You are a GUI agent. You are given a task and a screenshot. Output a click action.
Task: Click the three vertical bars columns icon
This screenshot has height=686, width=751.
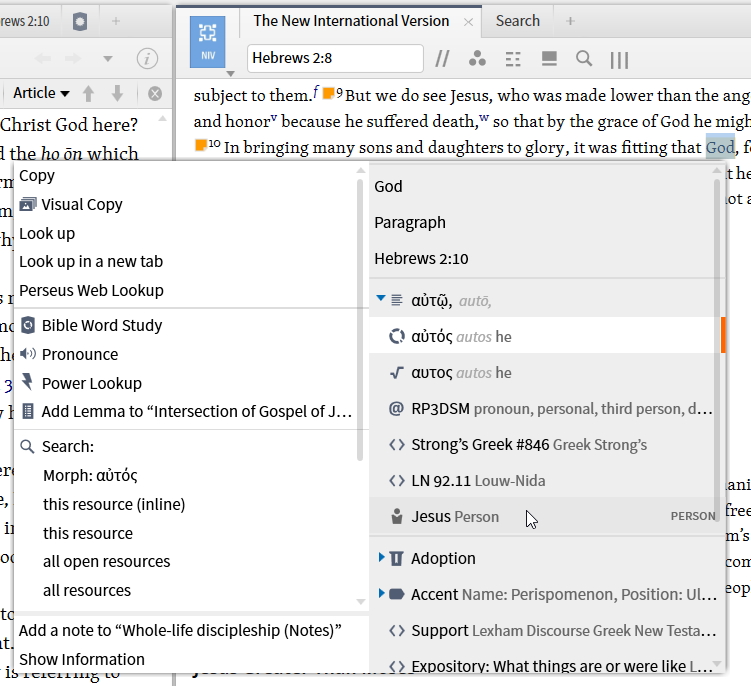(619, 60)
